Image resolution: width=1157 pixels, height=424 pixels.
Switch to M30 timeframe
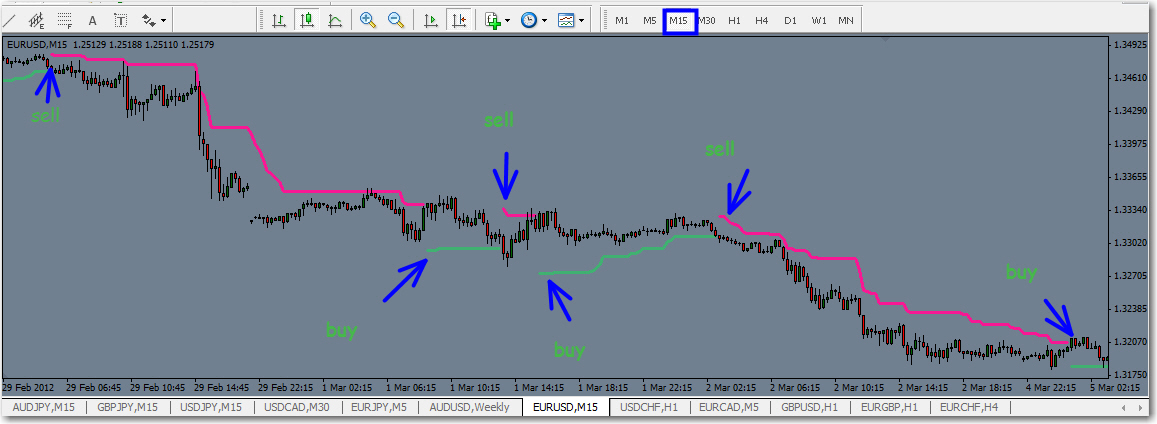[707, 21]
